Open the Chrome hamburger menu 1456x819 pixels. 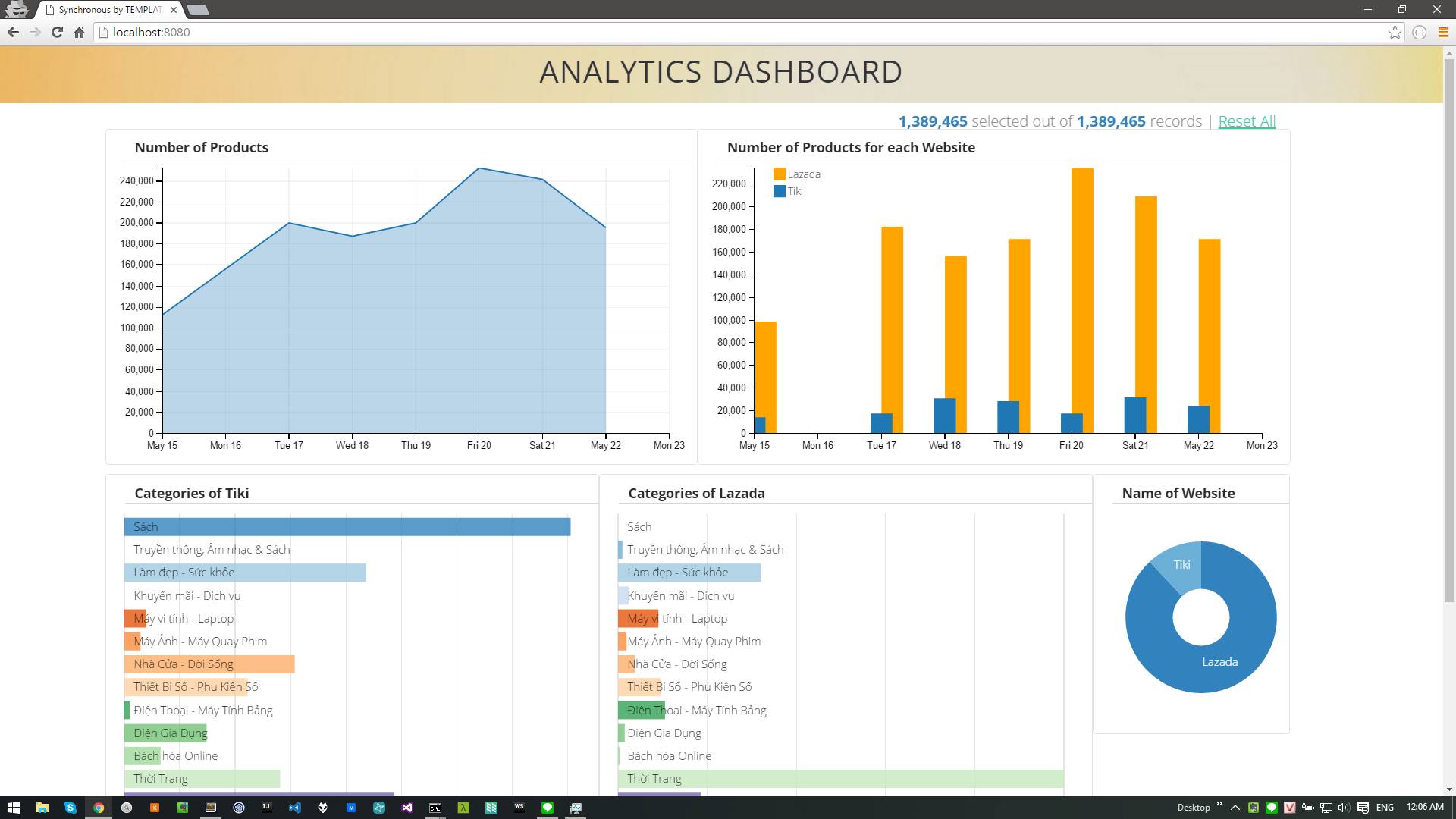click(x=1443, y=32)
